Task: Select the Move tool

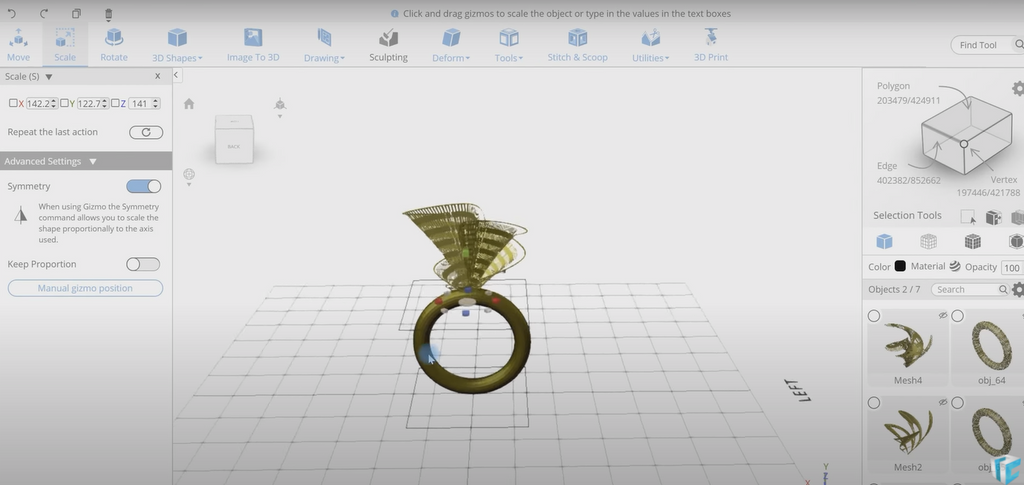Action: [18, 45]
